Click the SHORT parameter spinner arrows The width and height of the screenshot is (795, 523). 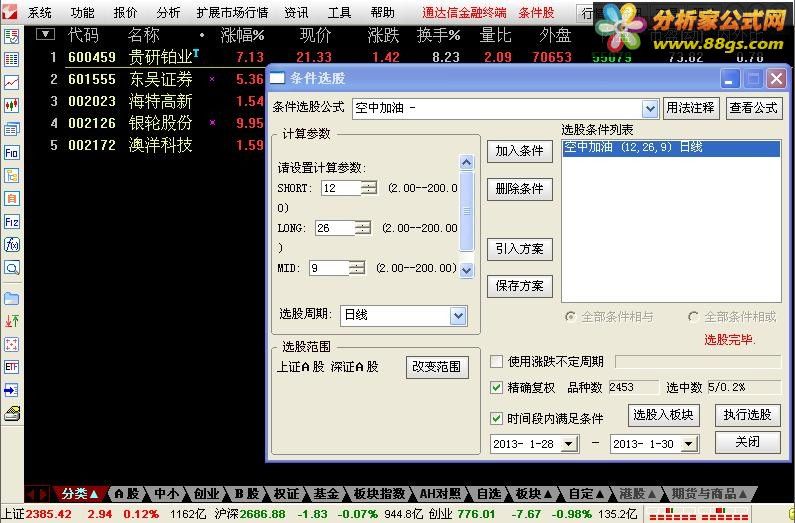coord(369,188)
